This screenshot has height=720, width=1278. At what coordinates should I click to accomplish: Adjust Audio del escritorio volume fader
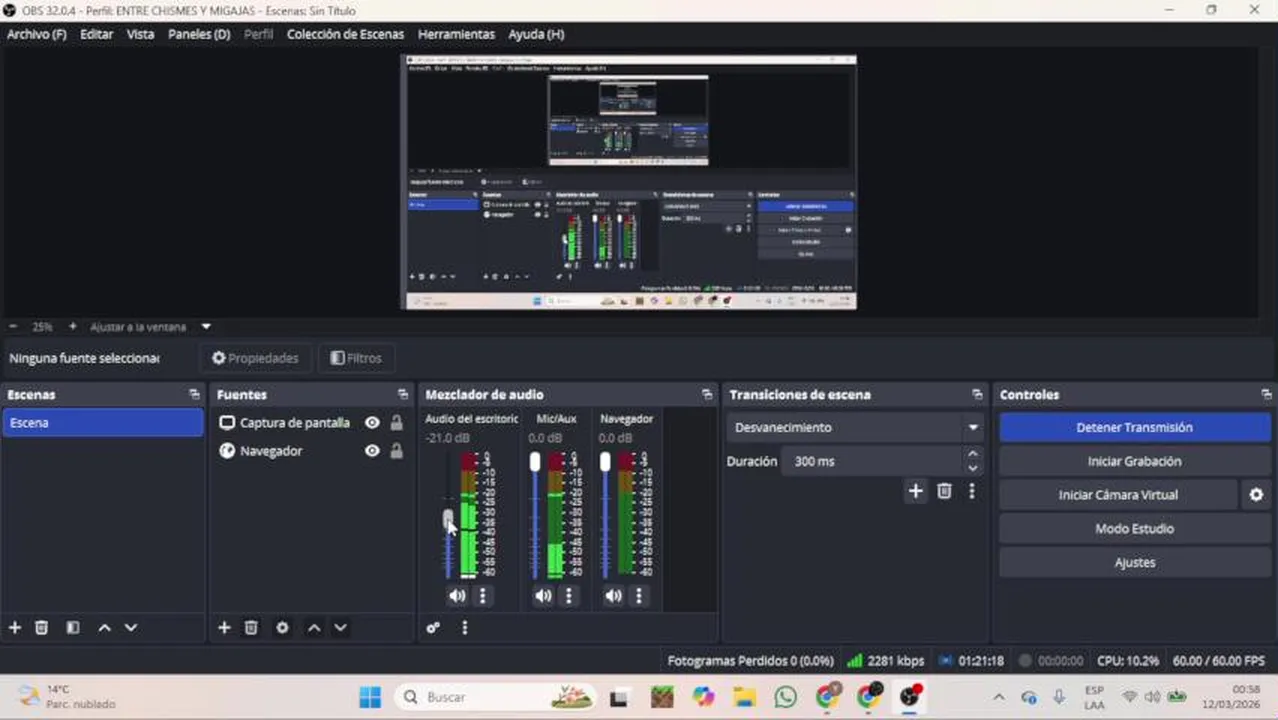pyautogui.click(x=448, y=518)
